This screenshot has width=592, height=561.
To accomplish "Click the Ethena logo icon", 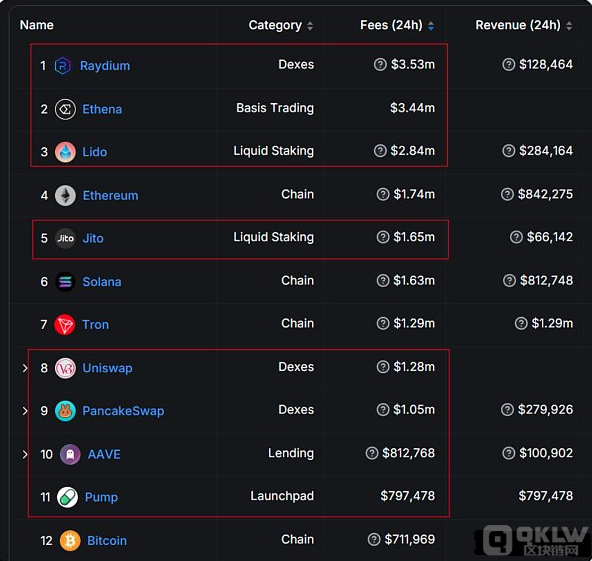I will [x=65, y=109].
